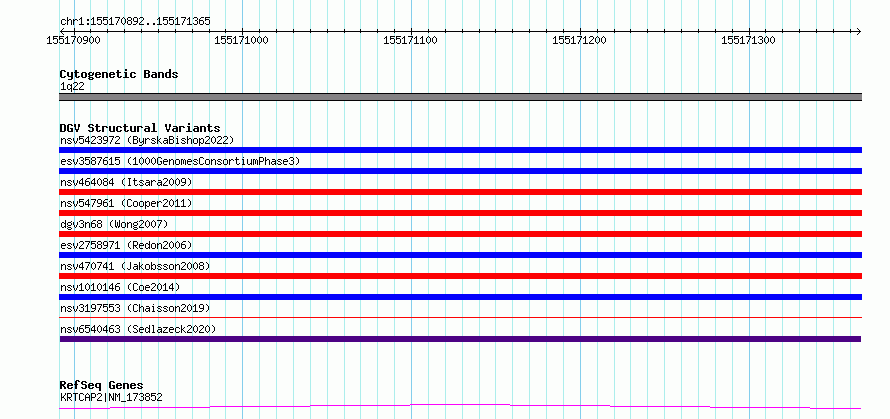This screenshot has height=419, width=890.
Task: Open gene label KRTCAP2|NM_173852
Action: tap(111, 397)
